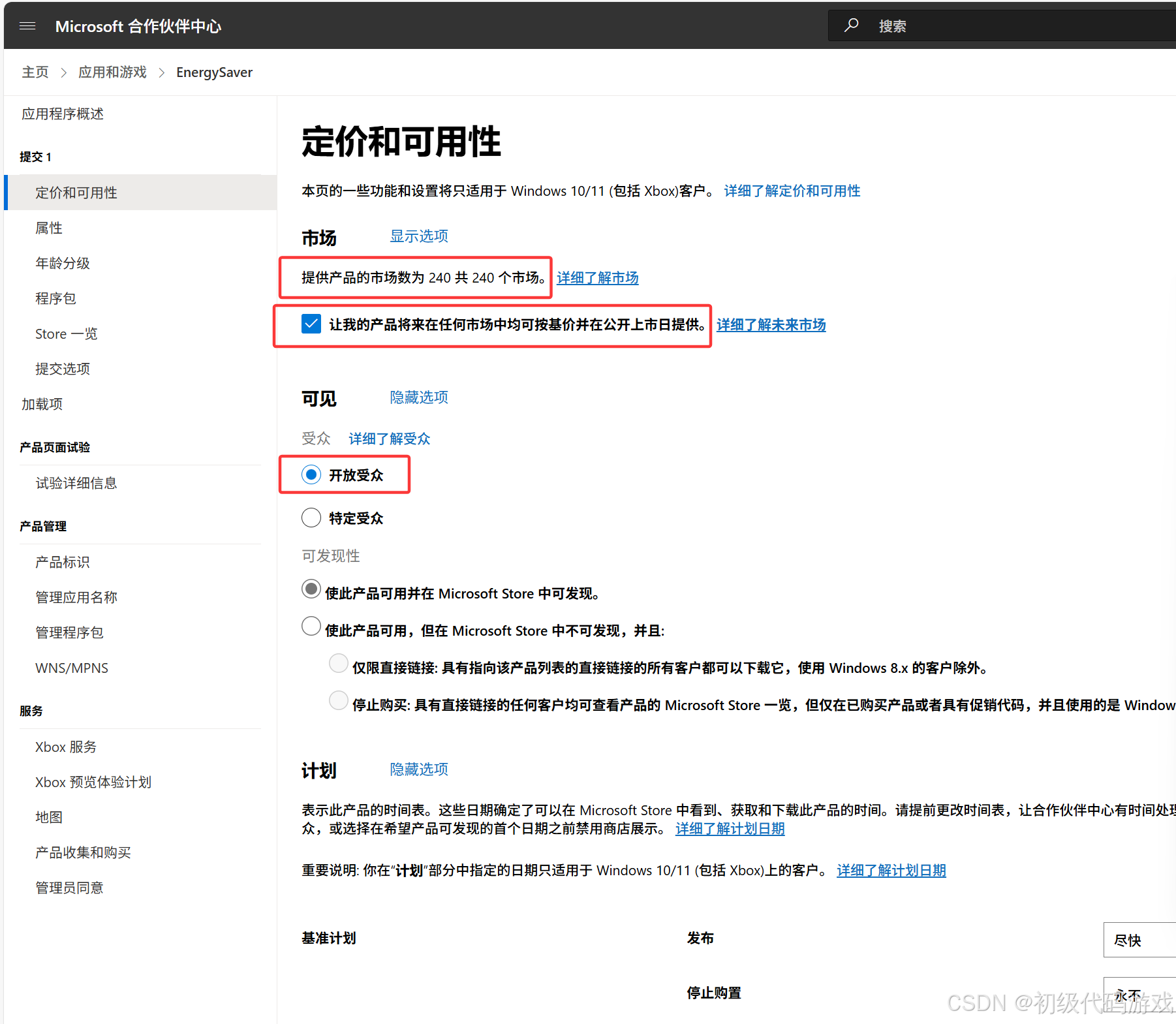This screenshot has width=1176, height=1024.
Task: Click the search magnifier icon
Action: (851, 25)
